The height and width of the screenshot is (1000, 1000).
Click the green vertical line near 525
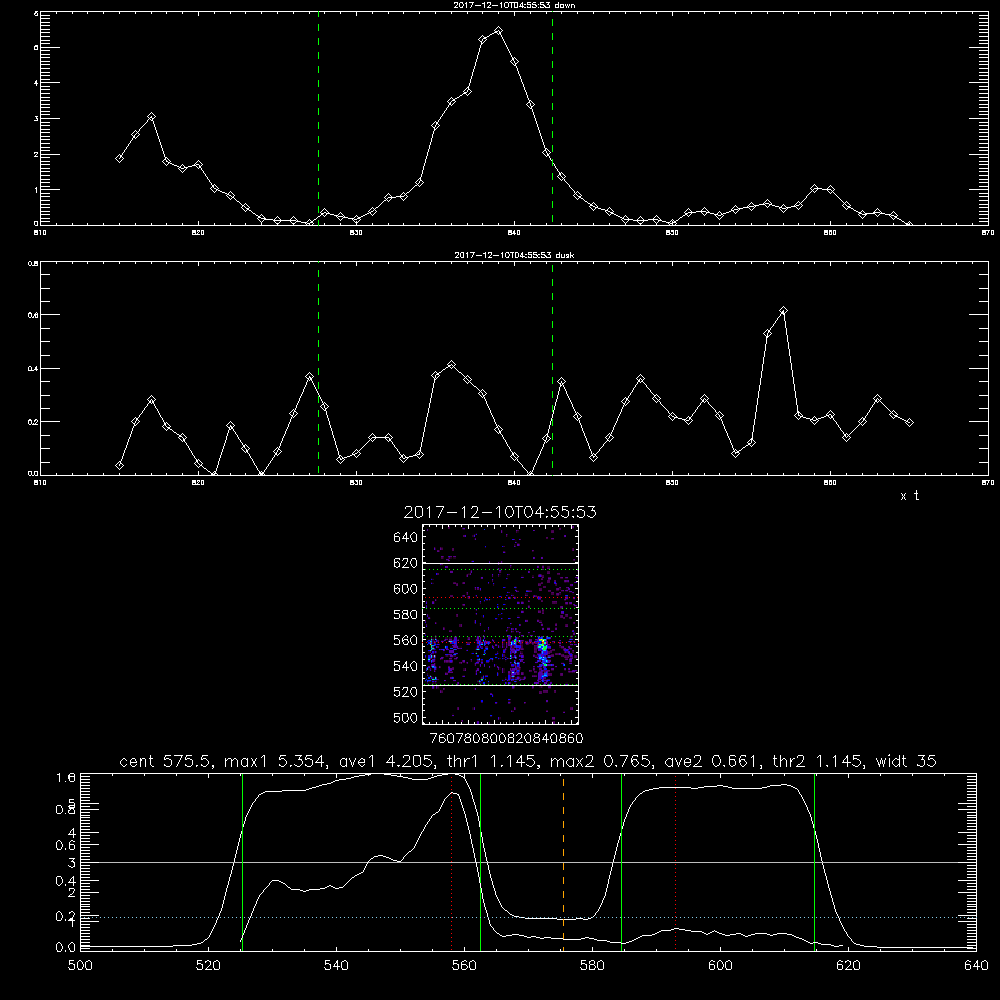(242, 861)
